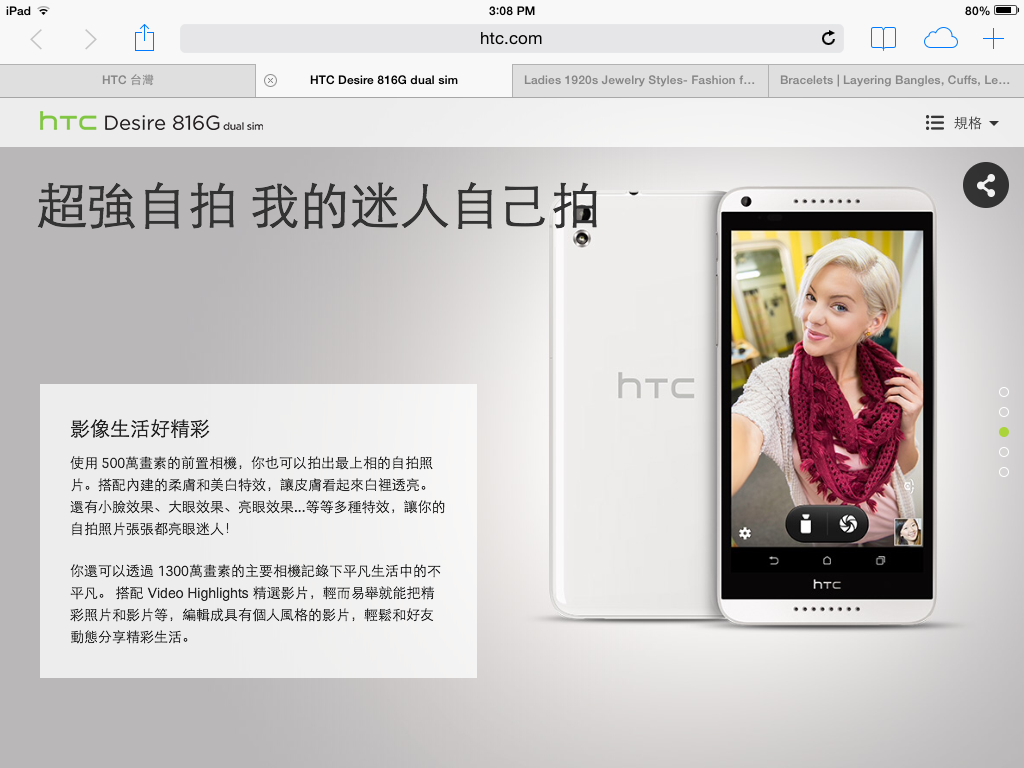The height and width of the screenshot is (768, 1024).
Task: Add a new tab with plus icon
Action: pos(993,39)
